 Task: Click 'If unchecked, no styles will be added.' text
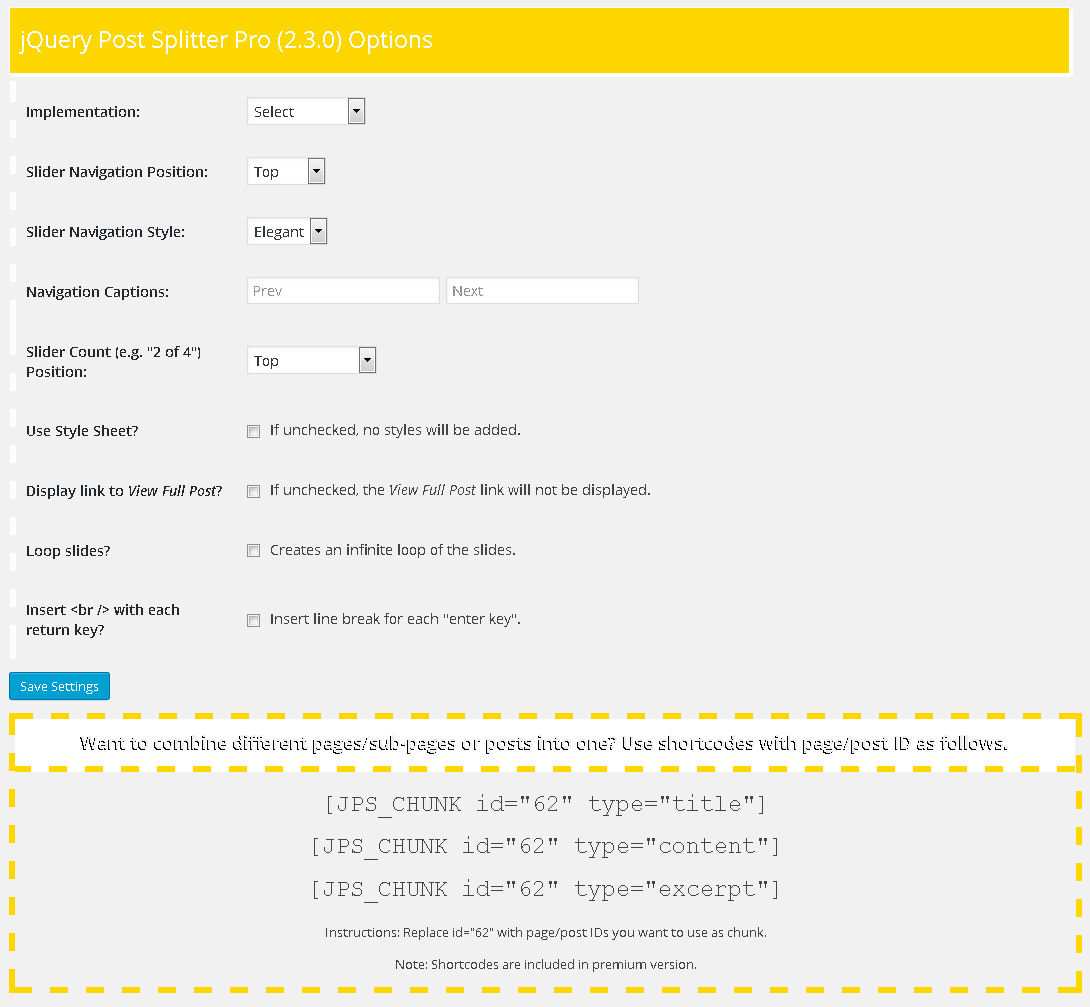click(x=395, y=430)
